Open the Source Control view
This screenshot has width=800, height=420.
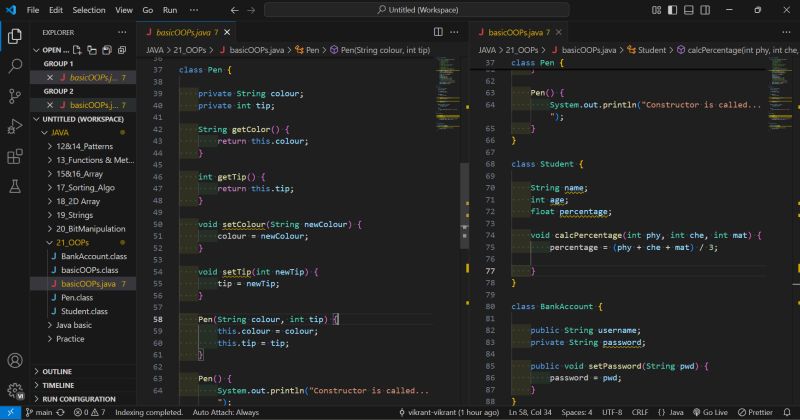pos(15,96)
